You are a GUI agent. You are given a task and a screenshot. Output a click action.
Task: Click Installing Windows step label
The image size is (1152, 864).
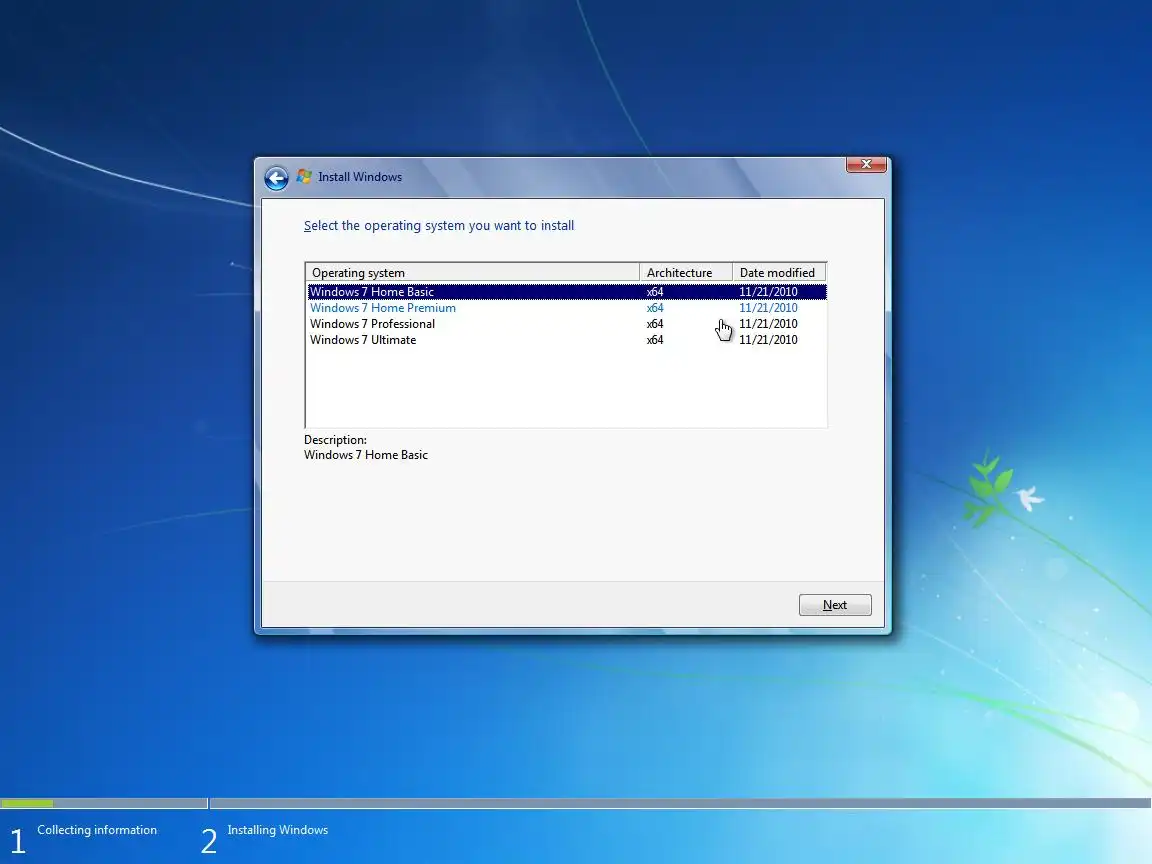click(x=278, y=830)
